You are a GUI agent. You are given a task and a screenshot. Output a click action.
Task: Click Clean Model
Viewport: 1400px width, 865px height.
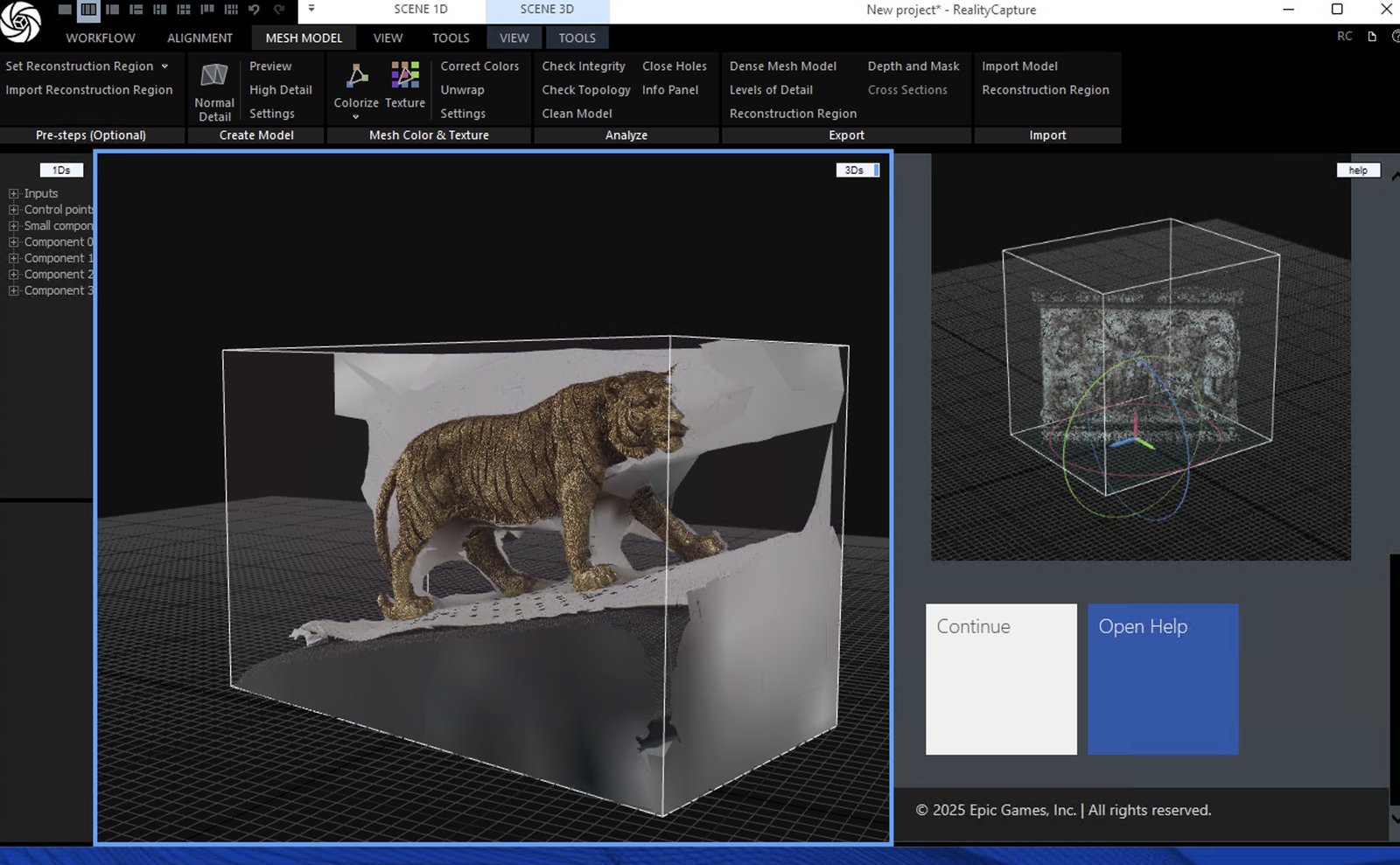tap(577, 114)
